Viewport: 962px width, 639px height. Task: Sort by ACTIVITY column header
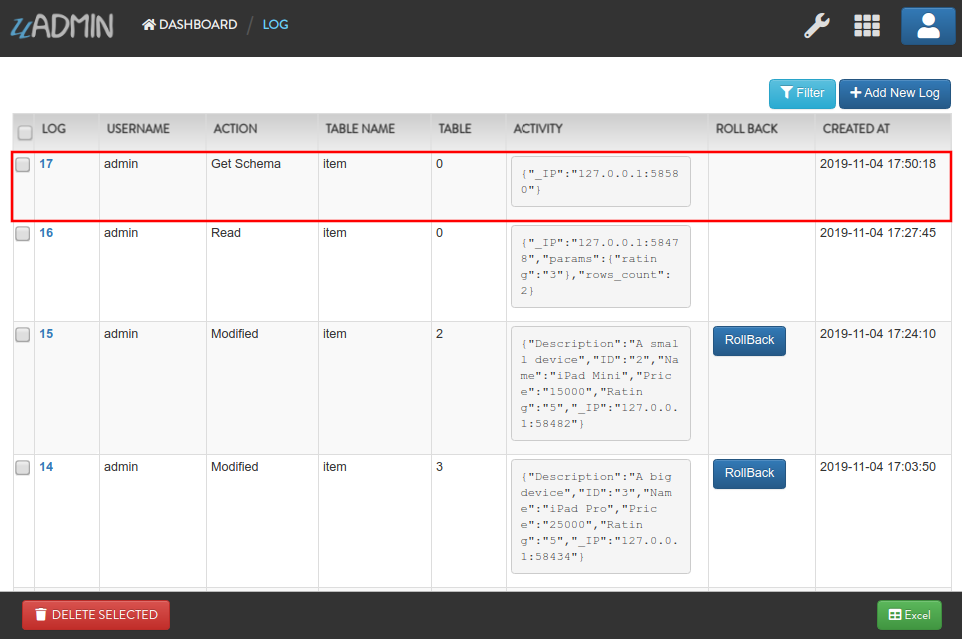(537, 129)
